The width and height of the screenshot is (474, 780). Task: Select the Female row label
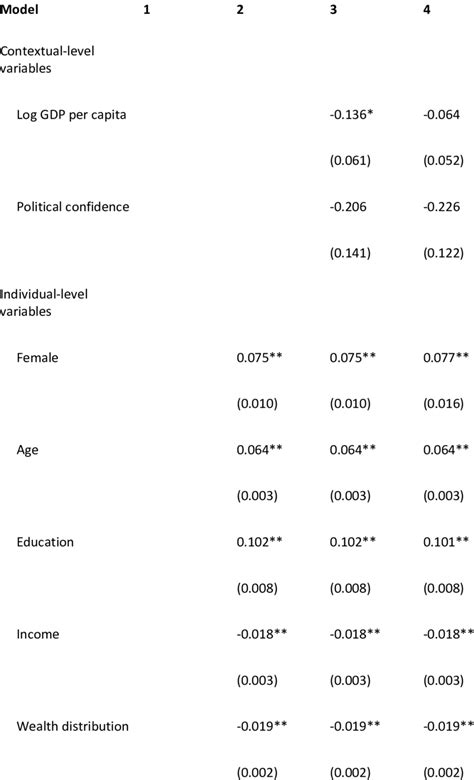(37, 358)
